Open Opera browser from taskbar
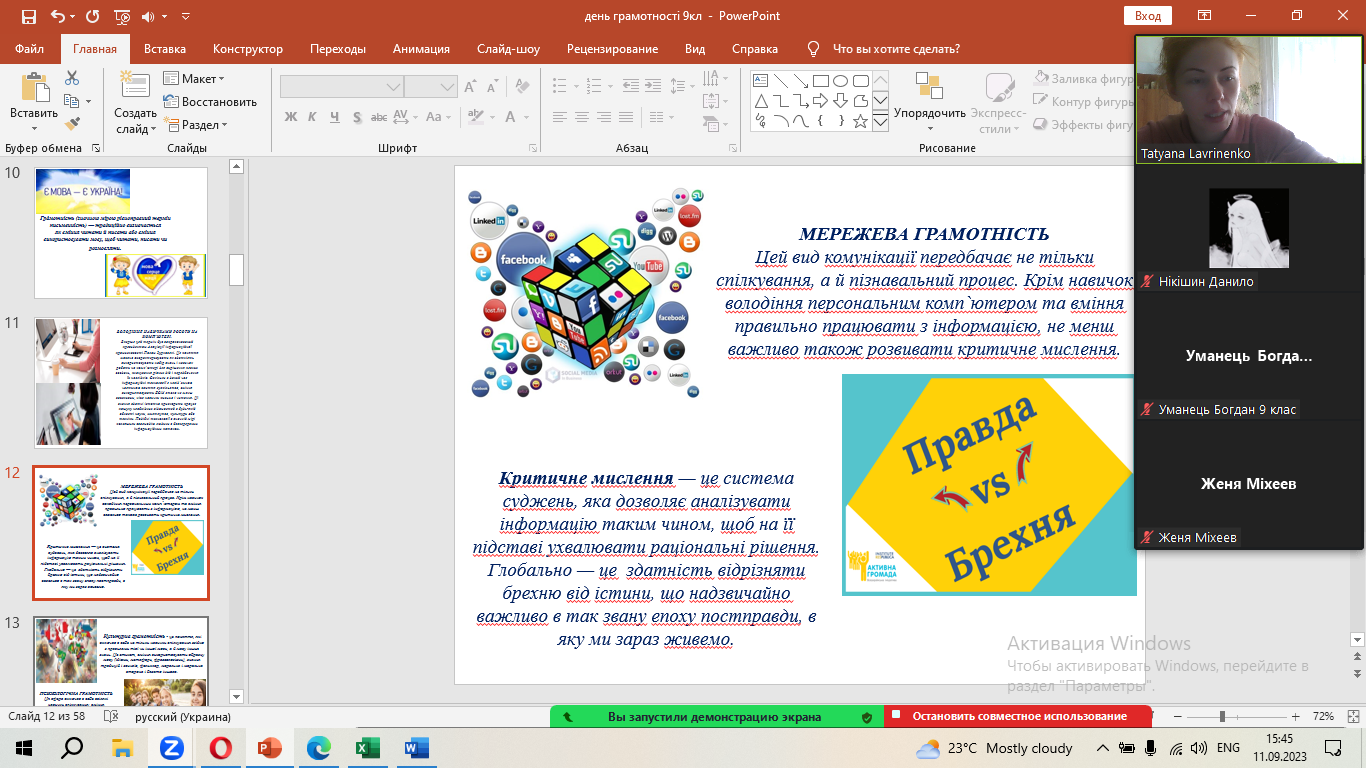This screenshot has height=768, width=1366. click(x=221, y=747)
